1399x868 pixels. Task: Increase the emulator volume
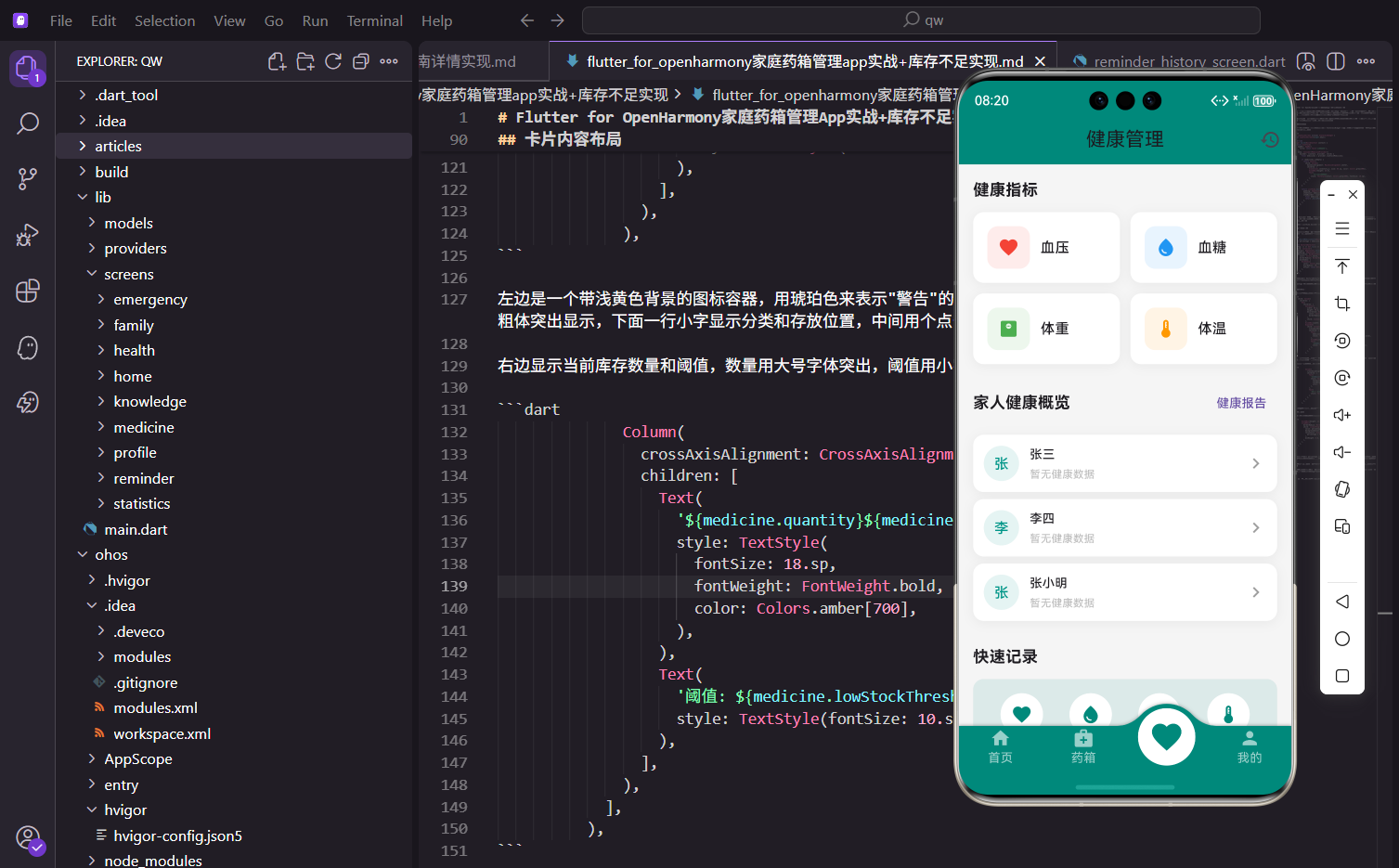coord(1342,415)
